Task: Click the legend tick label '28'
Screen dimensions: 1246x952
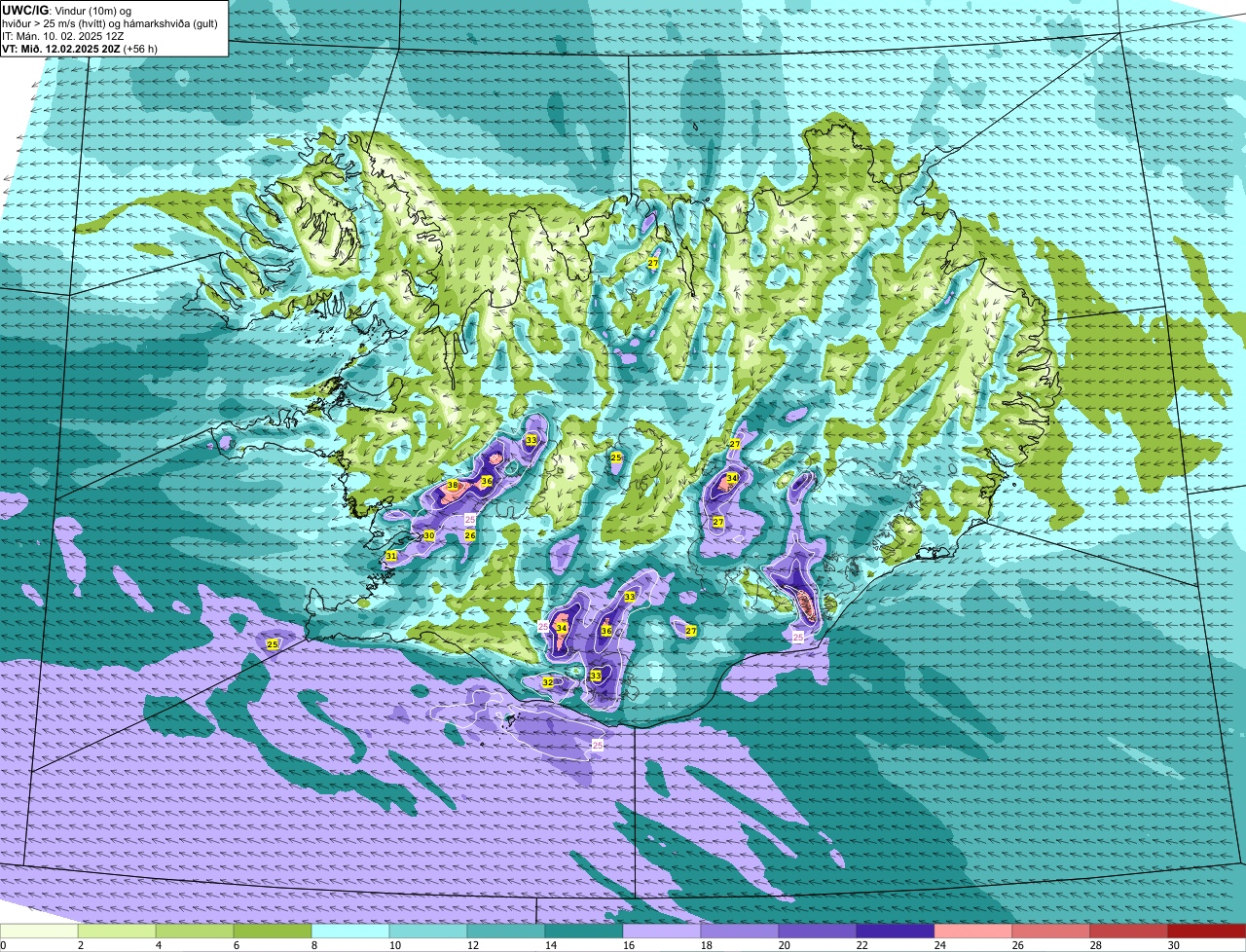Action: [x=1096, y=945]
